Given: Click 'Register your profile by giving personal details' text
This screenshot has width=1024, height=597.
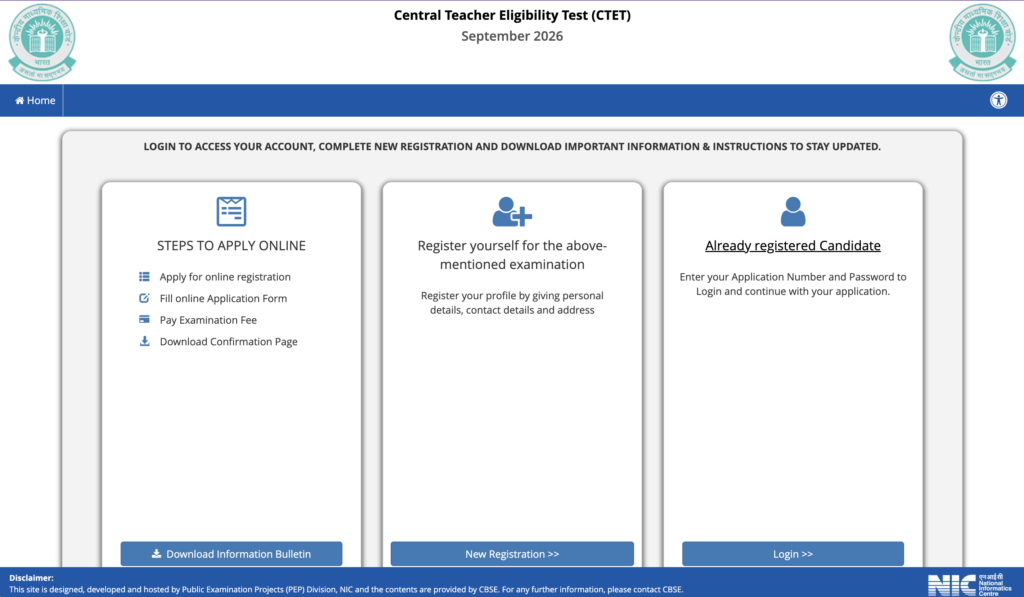Looking at the screenshot, I should 512,302.
